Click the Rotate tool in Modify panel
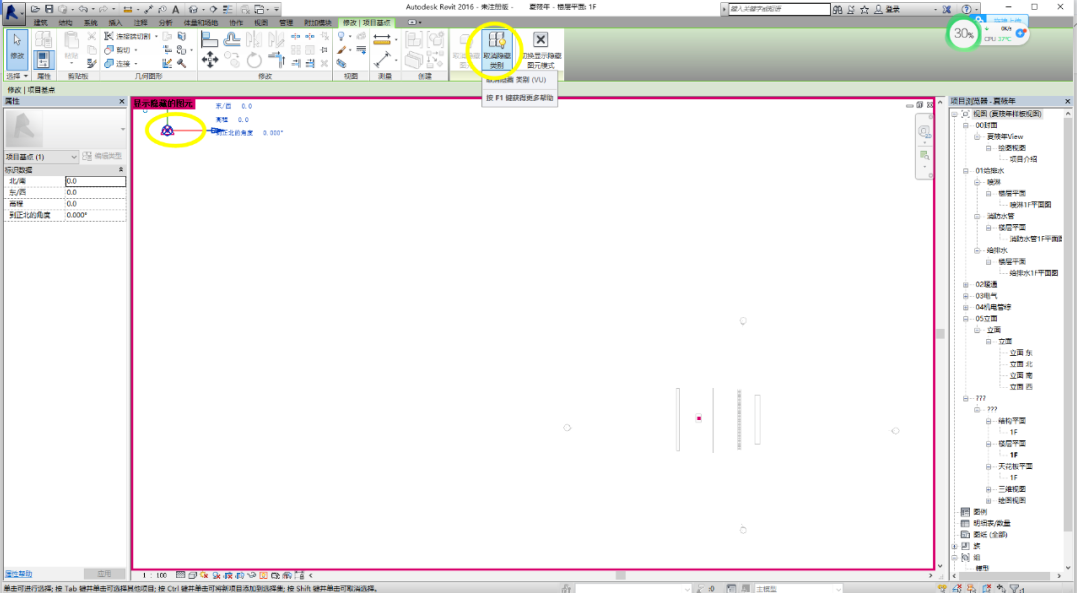 coord(254,61)
